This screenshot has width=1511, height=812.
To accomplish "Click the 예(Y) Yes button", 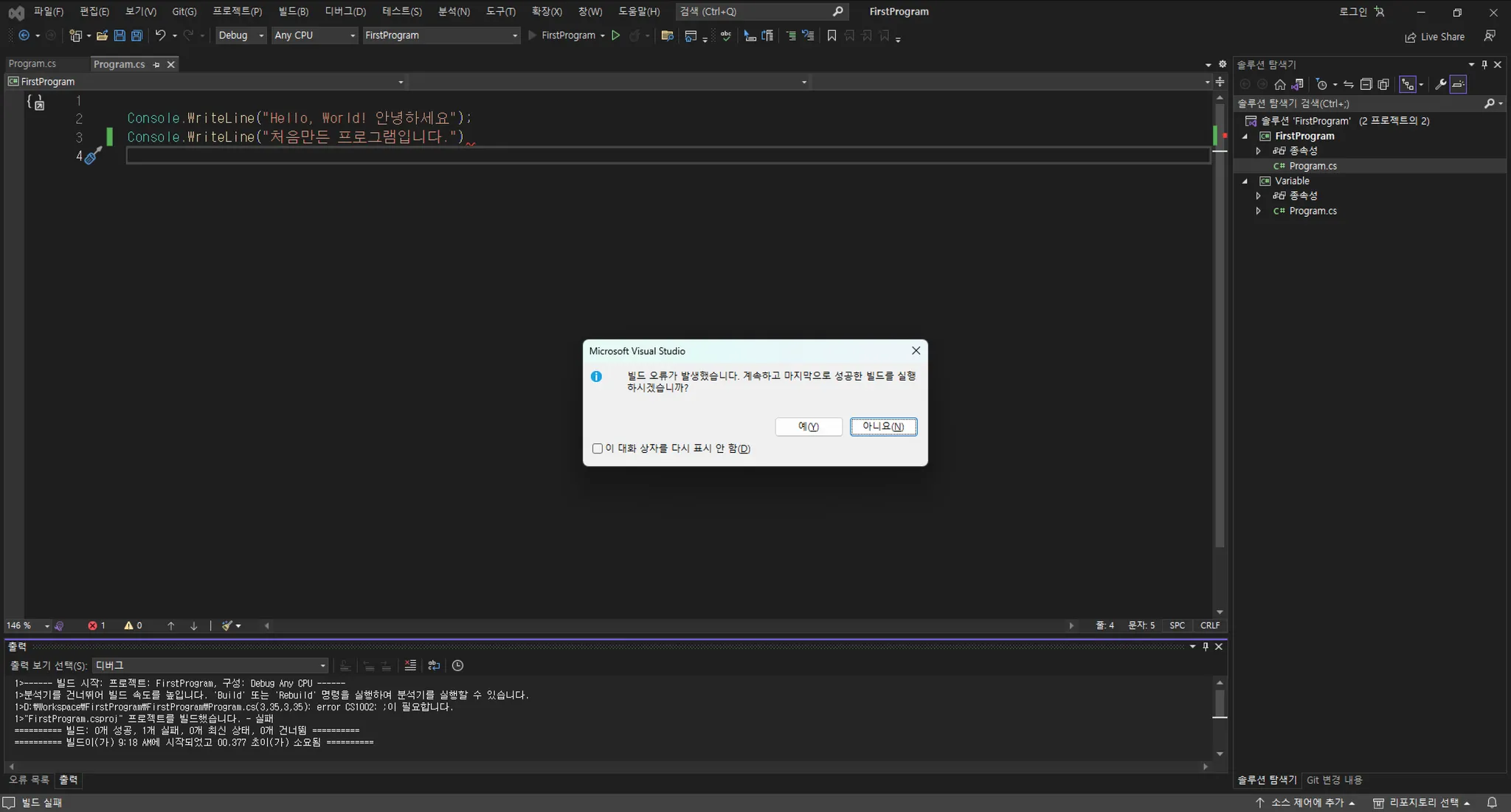I will [x=808, y=427].
